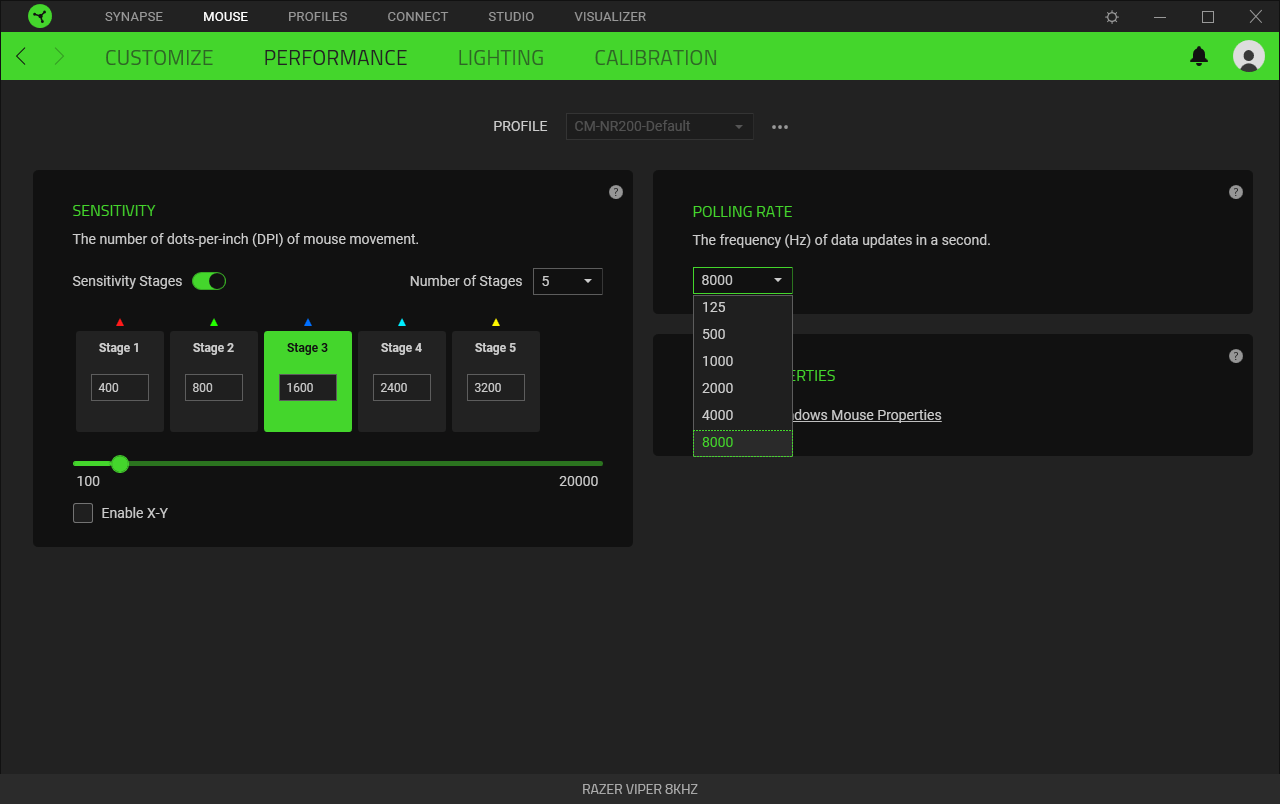Open the Number of Stages dropdown
Viewport: 1280px width, 804px height.
point(568,281)
